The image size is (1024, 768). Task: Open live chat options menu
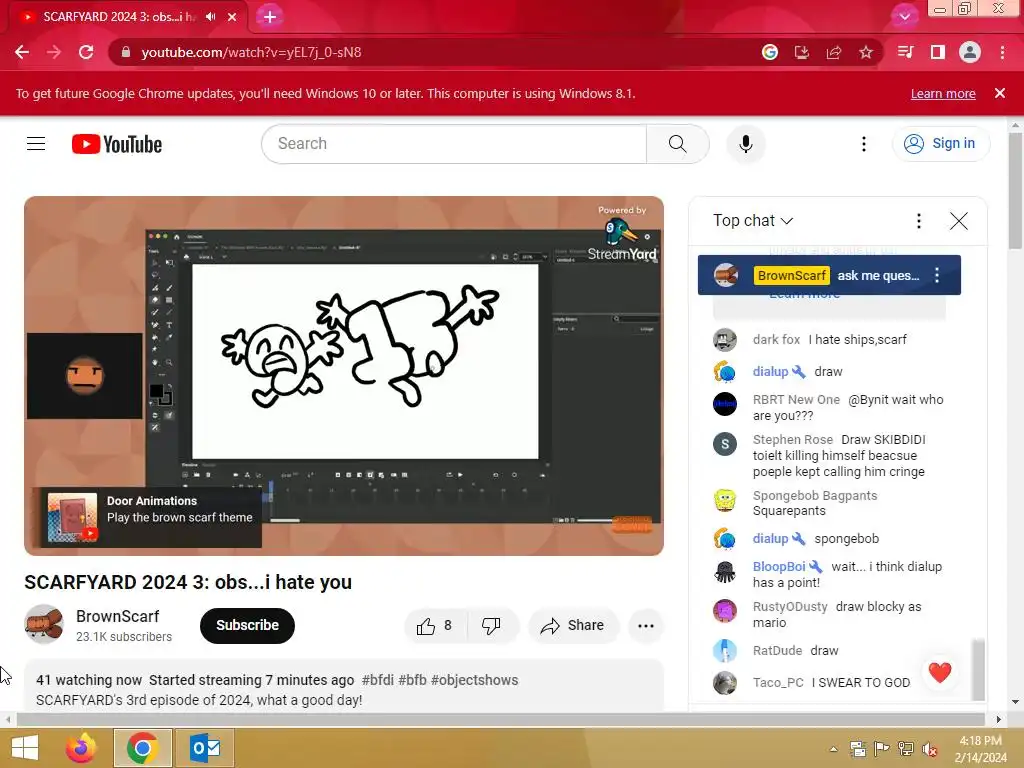click(x=919, y=221)
